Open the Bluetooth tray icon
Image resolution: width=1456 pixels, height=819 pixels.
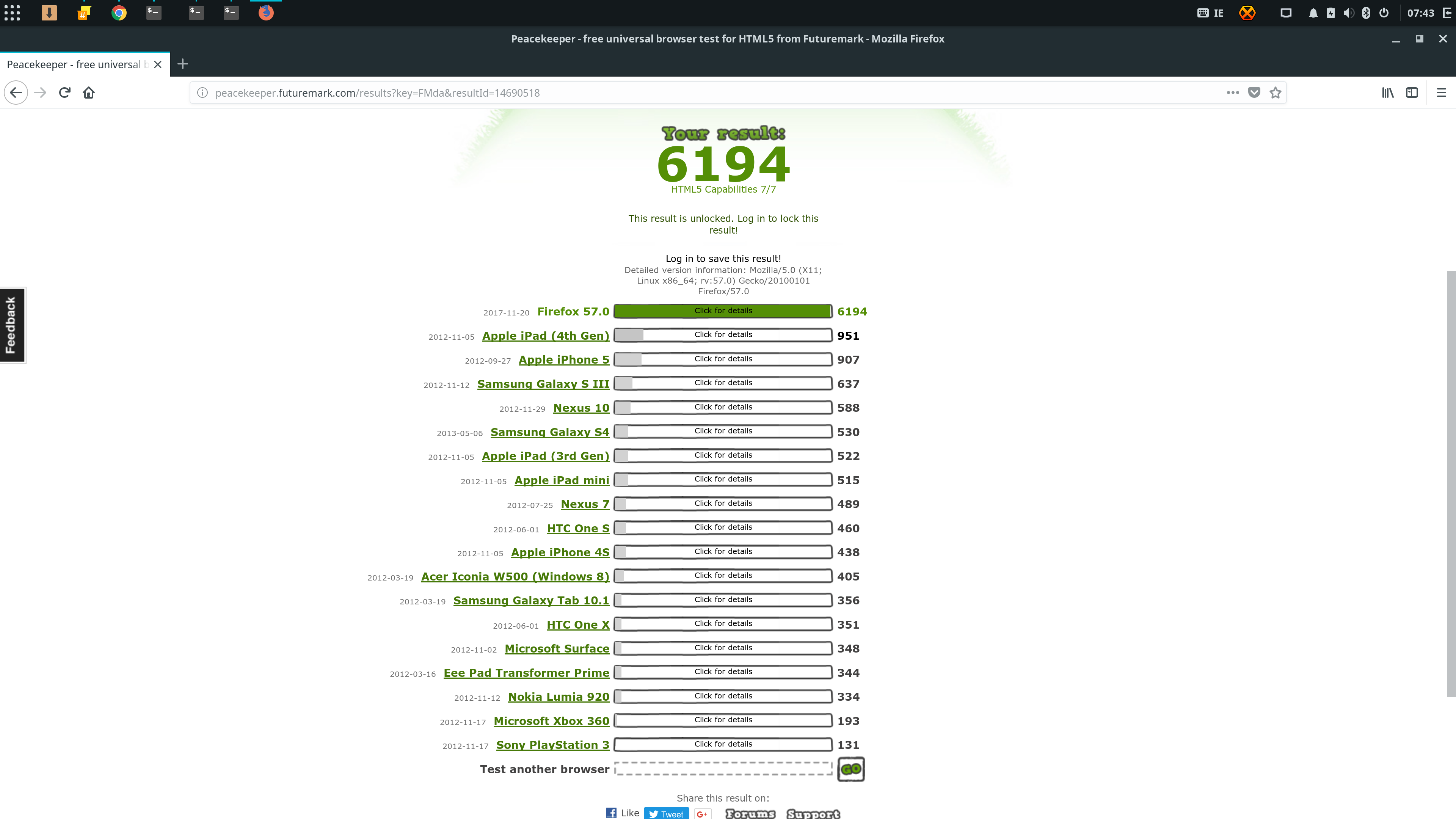coord(1365,13)
